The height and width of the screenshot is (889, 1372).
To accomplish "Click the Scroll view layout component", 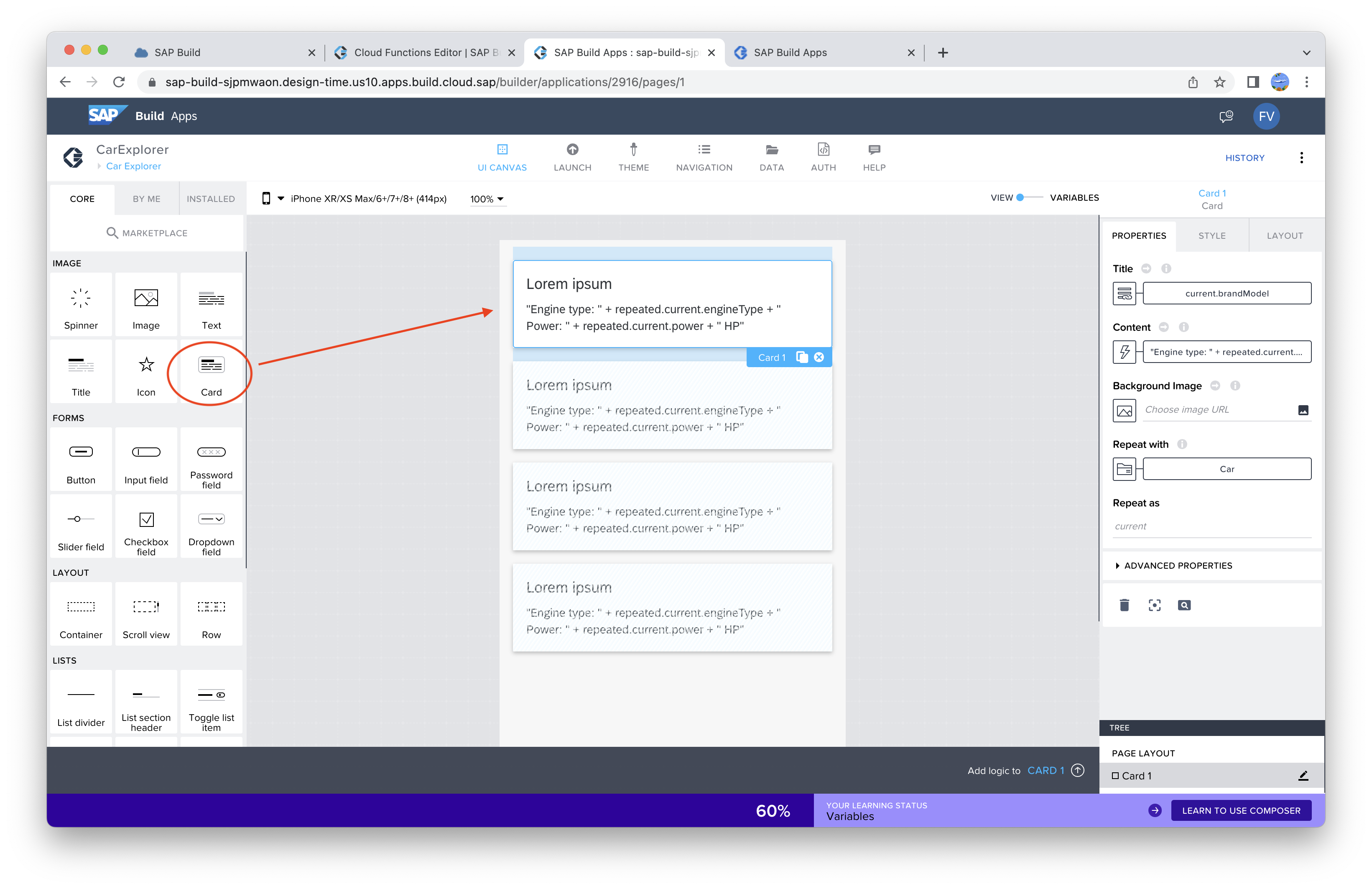I will 146,615.
